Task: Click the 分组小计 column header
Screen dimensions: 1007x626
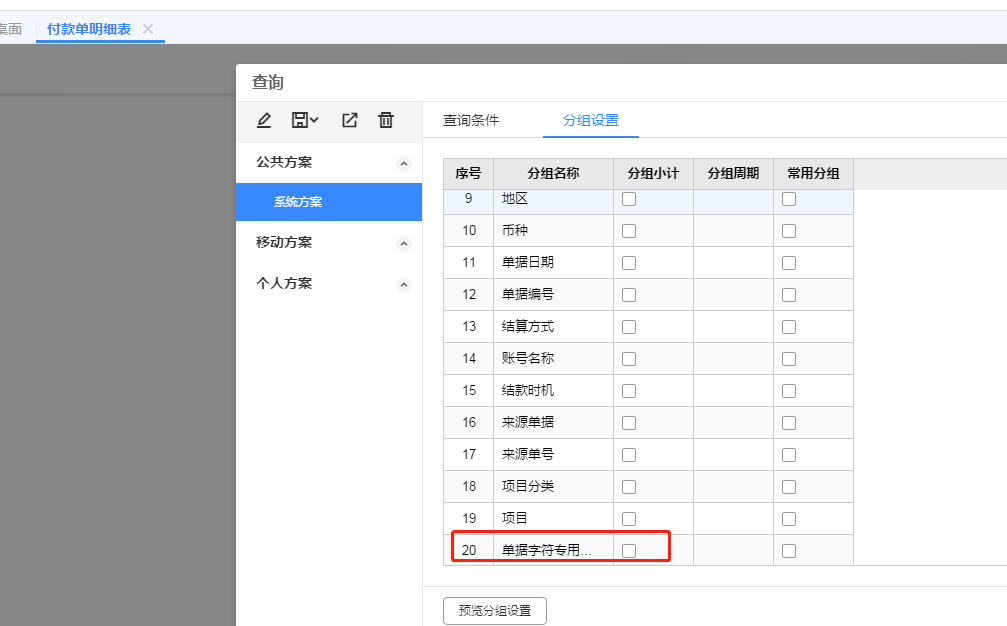Action: click(653, 173)
